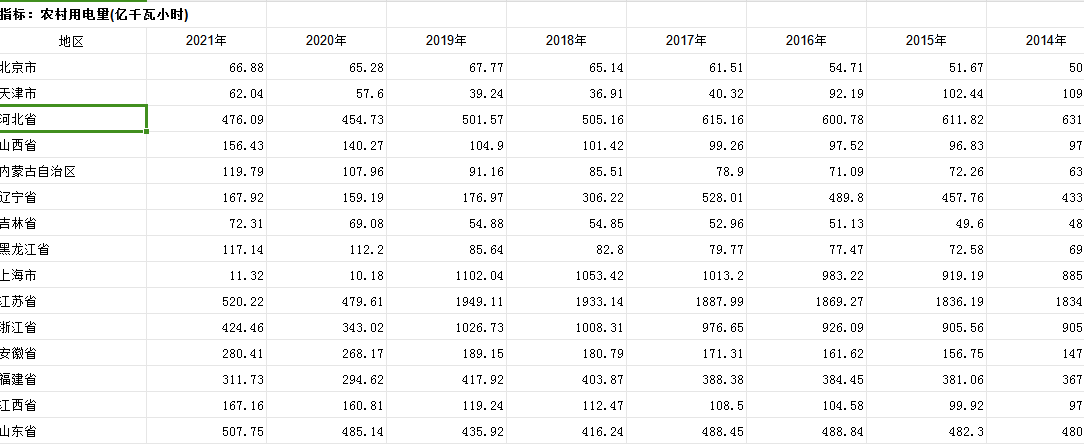Select 浙江省 2020年 value 343.02

tap(326, 327)
